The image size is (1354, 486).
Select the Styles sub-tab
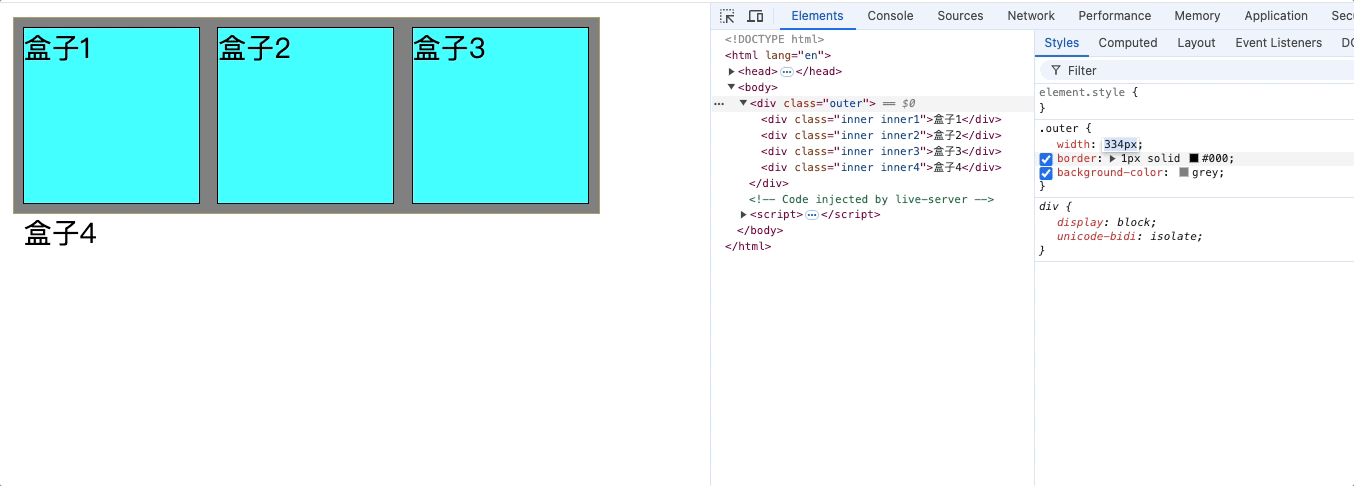click(x=1061, y=43)
